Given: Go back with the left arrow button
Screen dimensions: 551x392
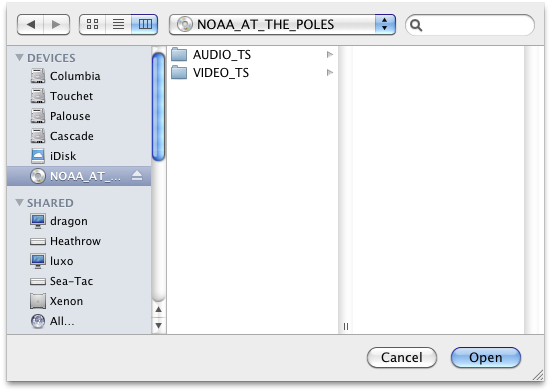Looking at the screenshot, I should click(31, 25).
